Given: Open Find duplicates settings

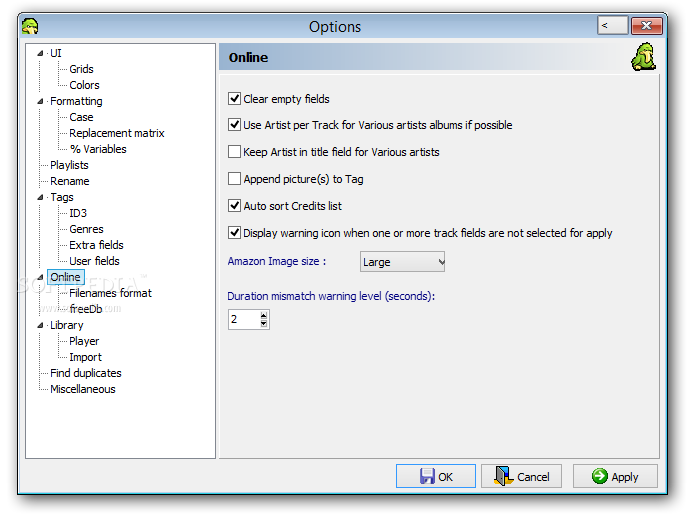Looking at the screenshot, I should pos(86,373).
